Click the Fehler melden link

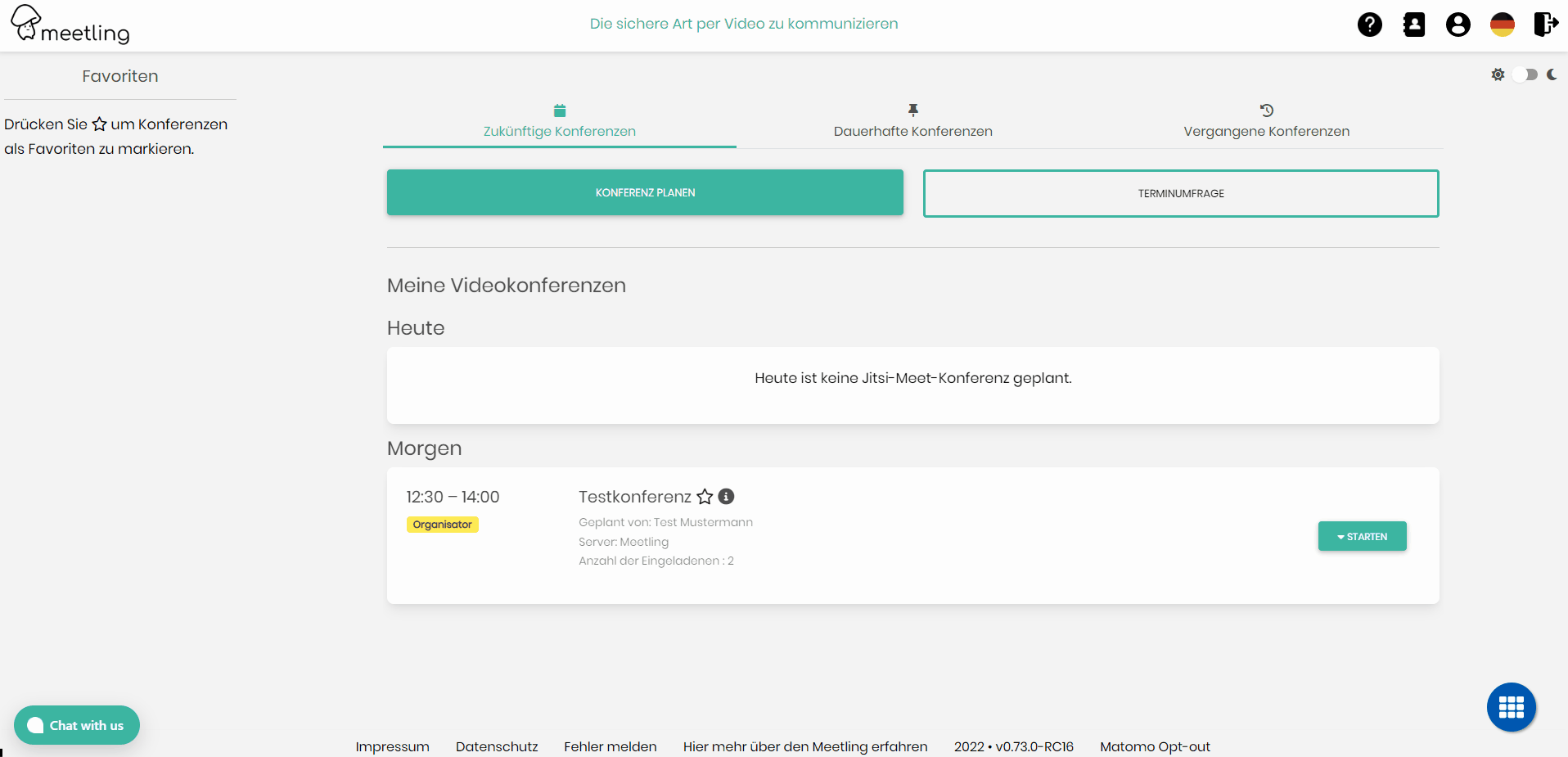coord(611,746)
